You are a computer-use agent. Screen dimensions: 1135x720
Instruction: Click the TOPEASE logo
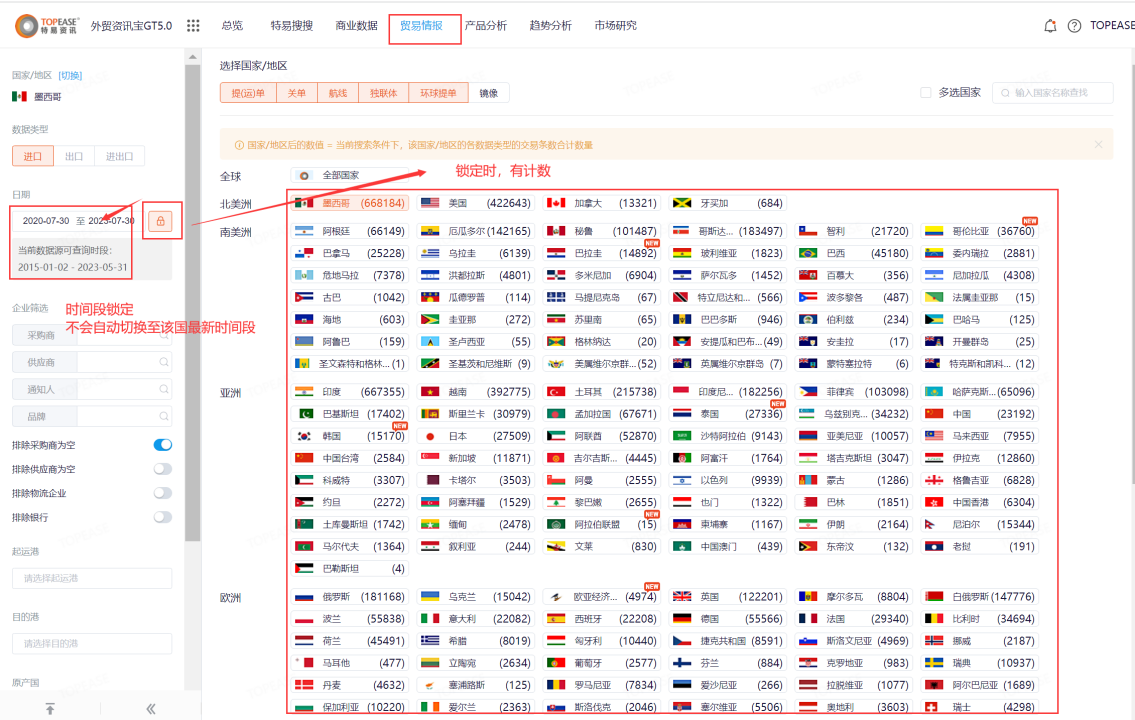[47, 25]
